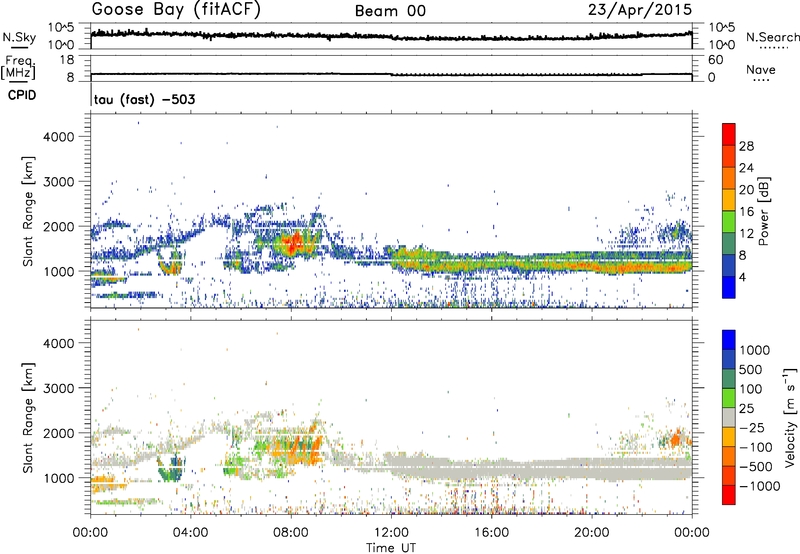Click the gray band of the velocity colorbar
This screenshot has height=554, width=800.
729,417
